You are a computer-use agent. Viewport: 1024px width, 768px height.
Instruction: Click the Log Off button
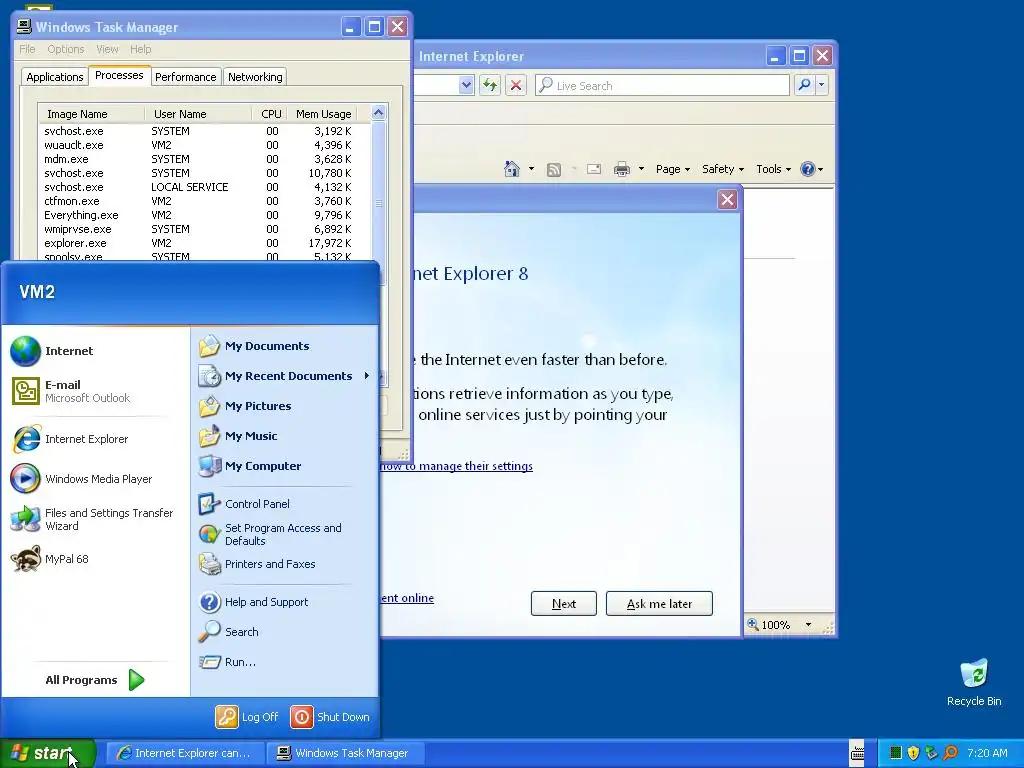[x=247, y=717]
